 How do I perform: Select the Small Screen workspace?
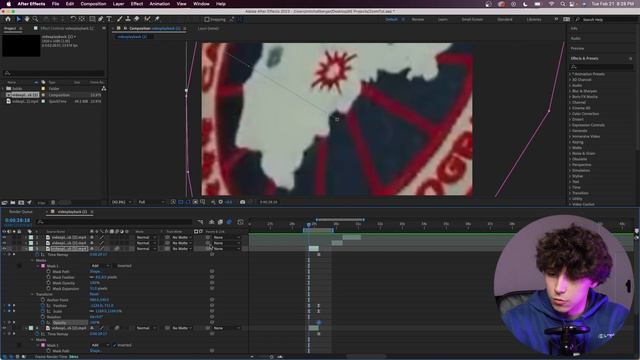[472, 19]
